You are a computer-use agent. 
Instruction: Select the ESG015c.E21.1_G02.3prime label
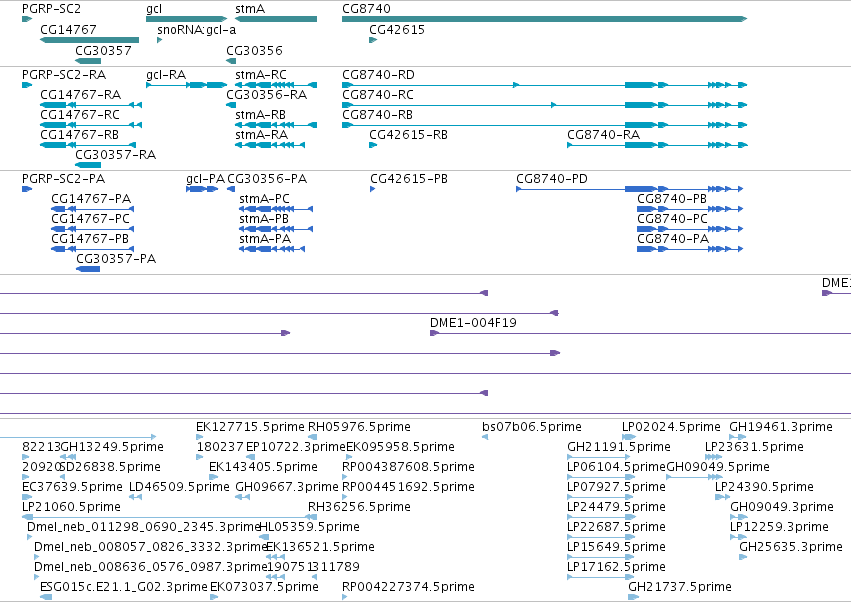[124, 587]
